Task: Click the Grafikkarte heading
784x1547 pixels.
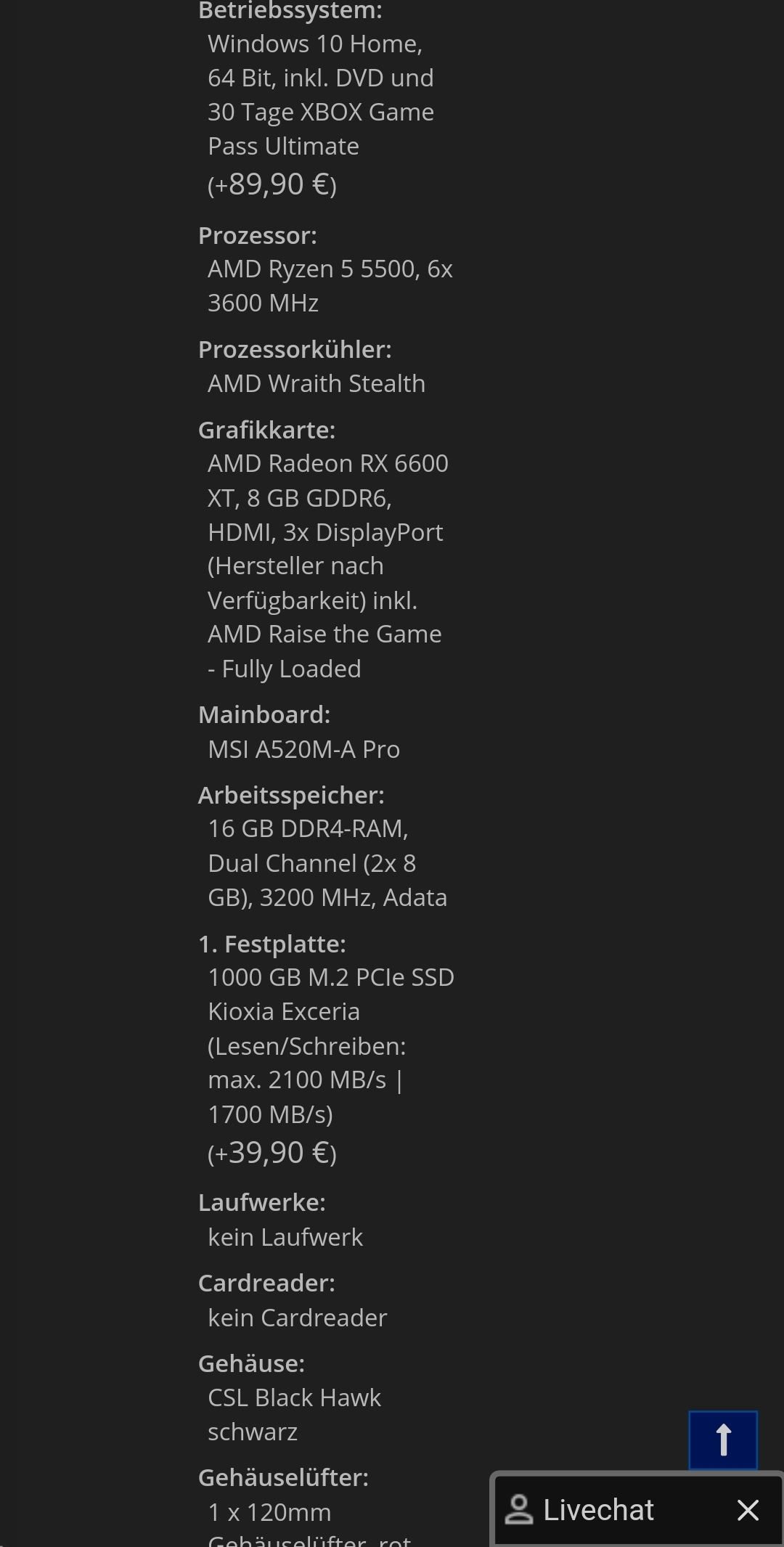Action: [x=266, y=430]
